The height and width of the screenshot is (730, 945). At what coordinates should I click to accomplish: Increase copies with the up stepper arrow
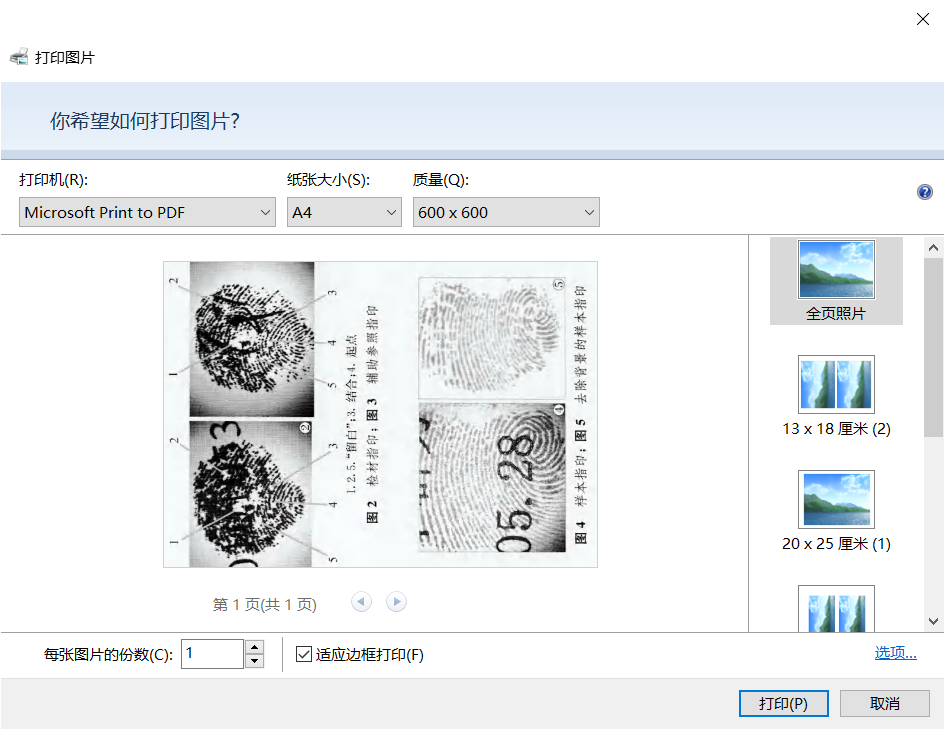pos(253,647)
